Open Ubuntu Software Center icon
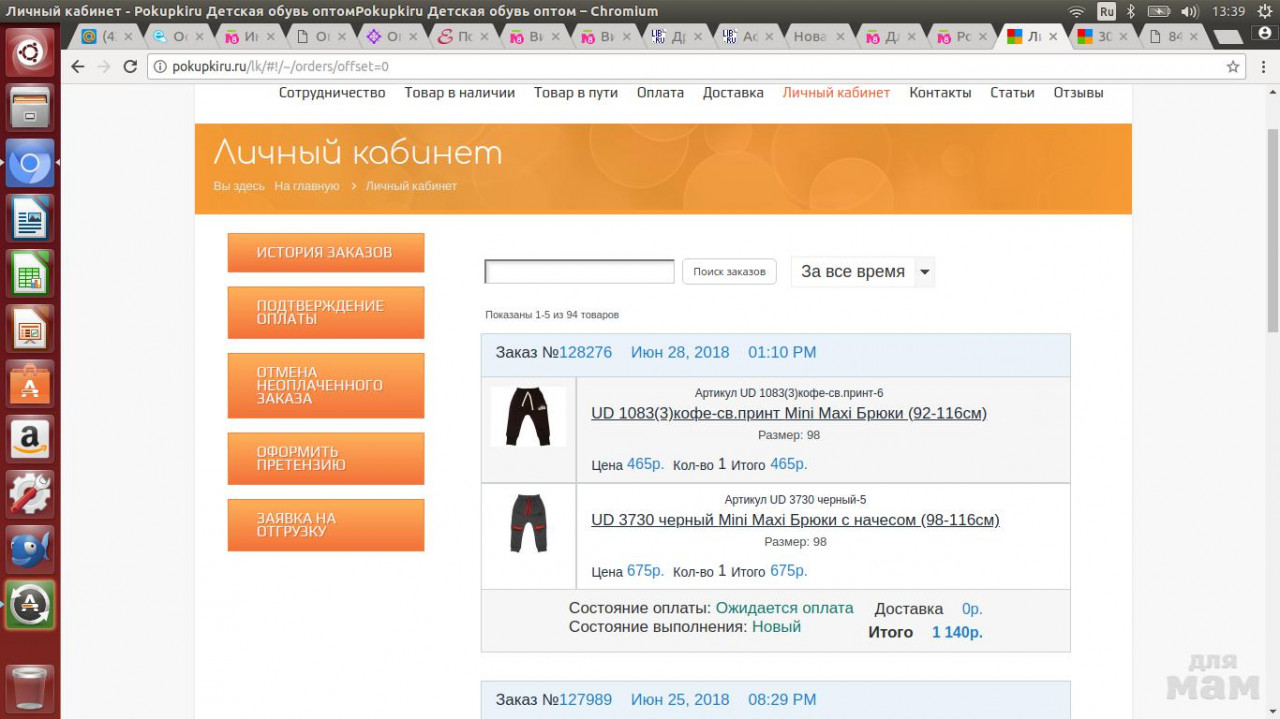Viewport: 1280px width, 719px height. click(30, 384)
